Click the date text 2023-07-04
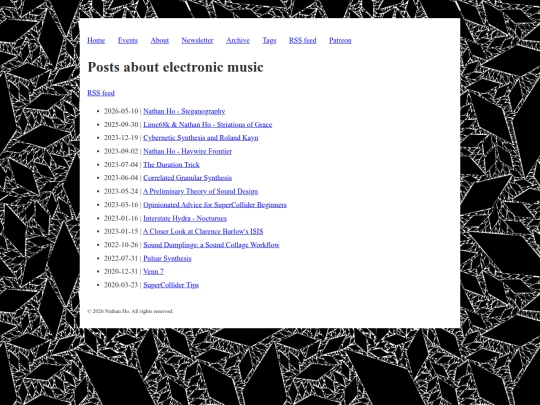This screenshot has height=405, width=540. coord(121,165)
